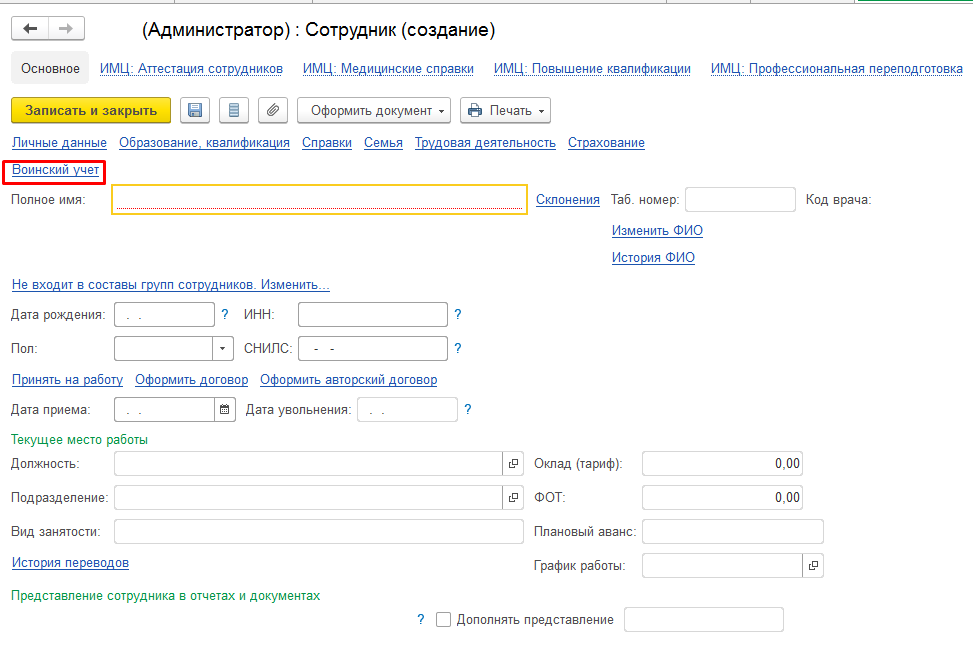The width and height of the screenshot is (973, 647).
Task: Click the help question mark next to ИНН
Action: tap(457, 314)
